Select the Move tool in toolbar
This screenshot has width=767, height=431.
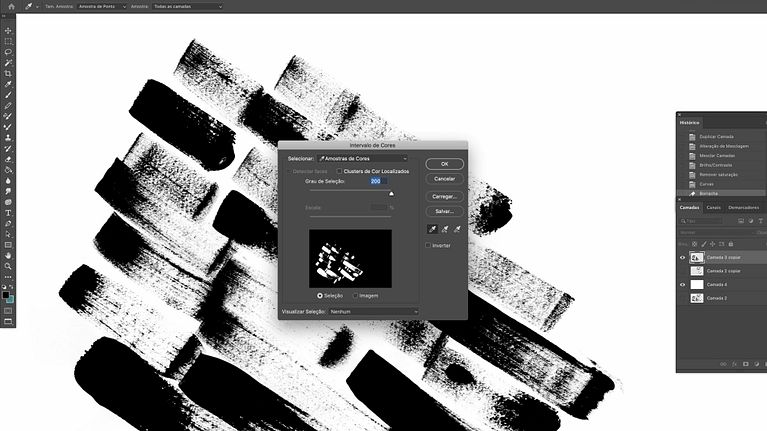[8, 30]
